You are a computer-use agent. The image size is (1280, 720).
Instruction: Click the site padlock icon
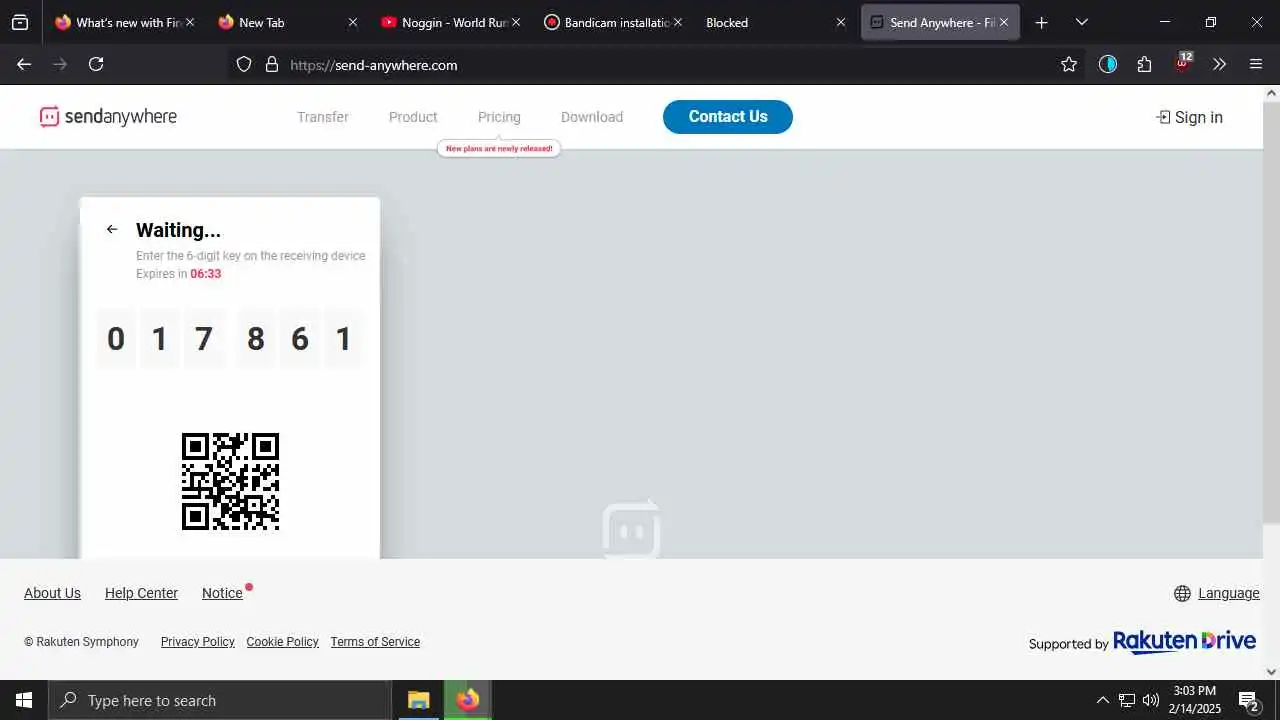[x=271, y=64]
